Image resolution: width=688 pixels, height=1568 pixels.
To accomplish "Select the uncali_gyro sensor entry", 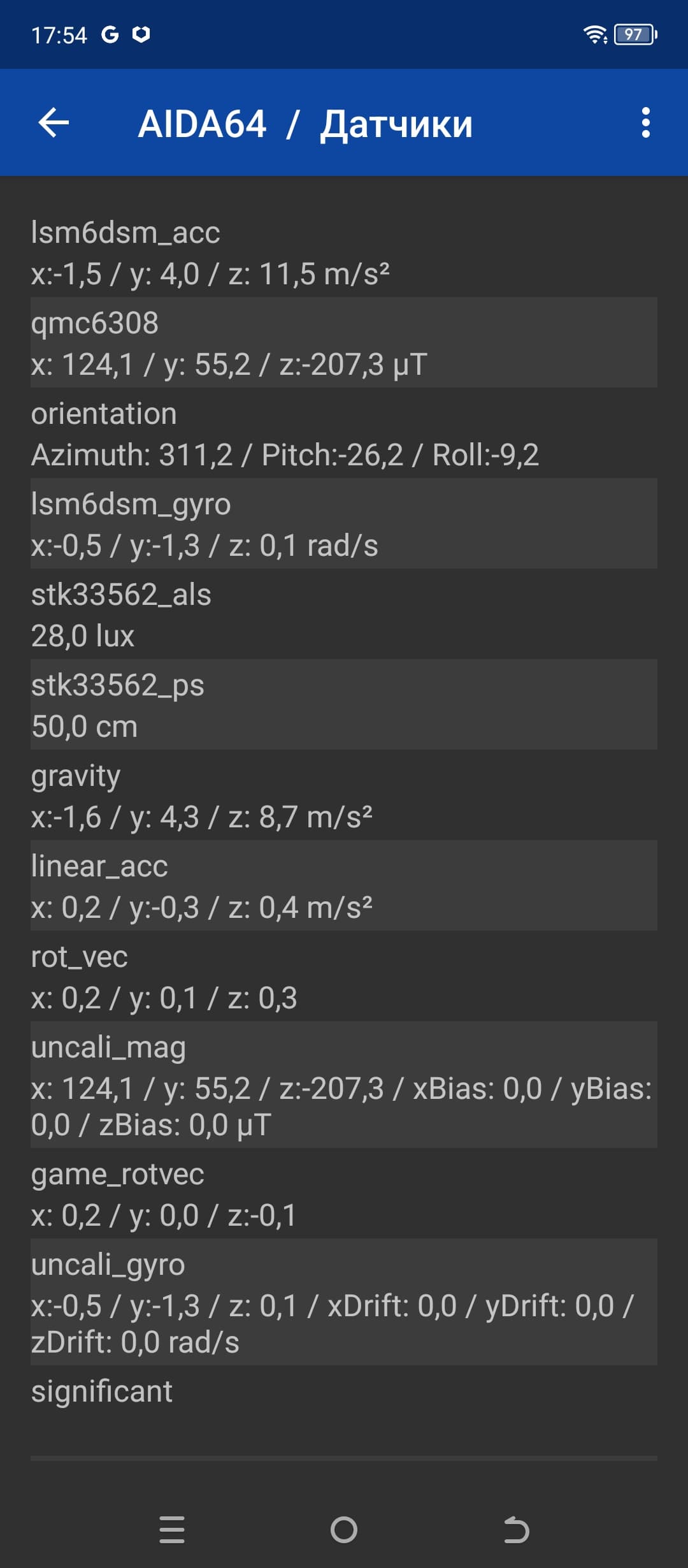I will 344,1302.
